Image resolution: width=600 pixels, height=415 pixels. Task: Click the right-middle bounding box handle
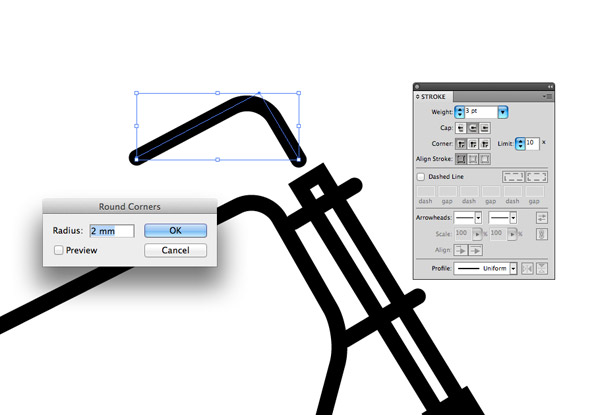tap(298, 126)
